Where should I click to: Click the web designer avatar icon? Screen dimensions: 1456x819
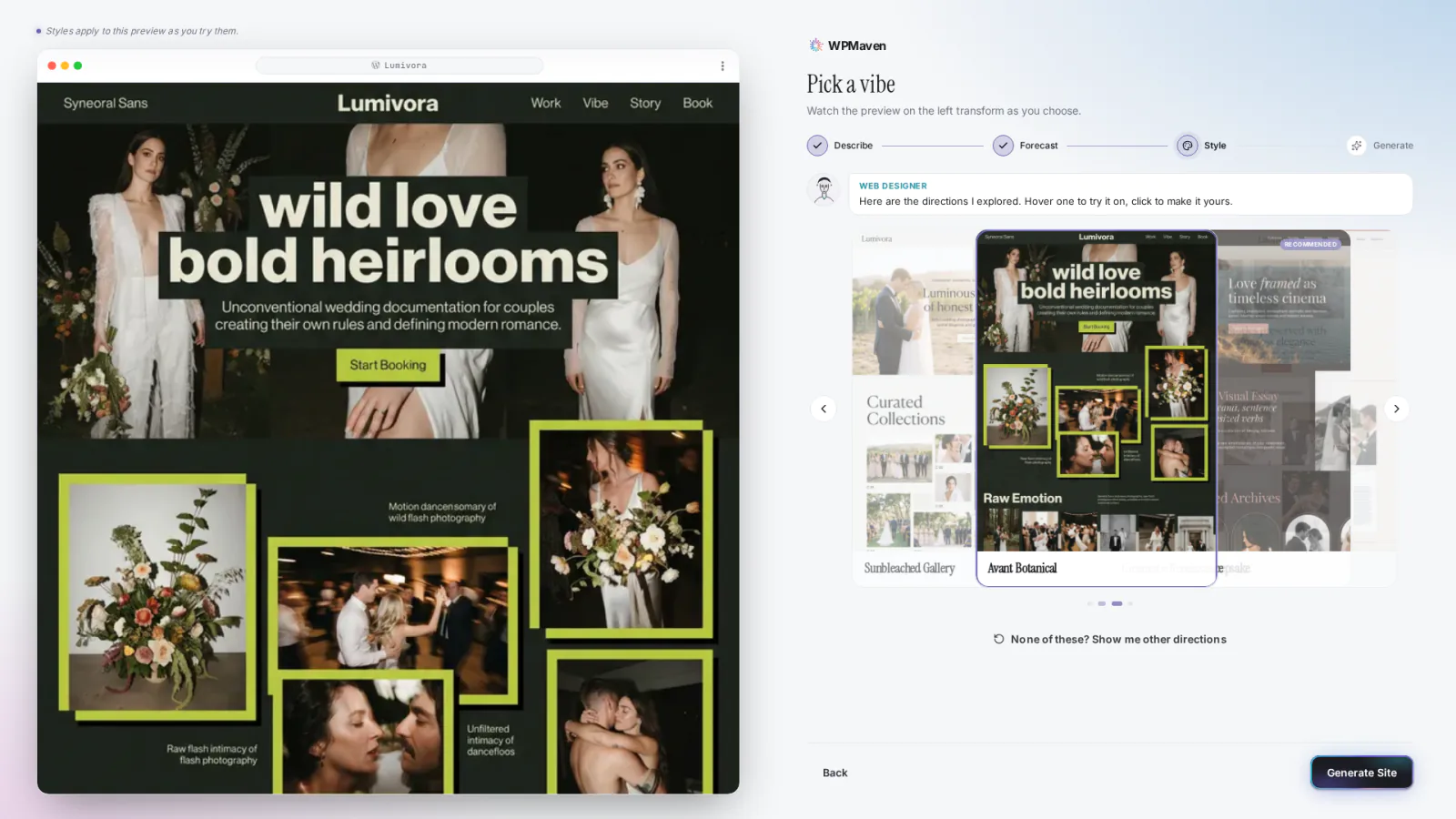click(x=824, y=190)
